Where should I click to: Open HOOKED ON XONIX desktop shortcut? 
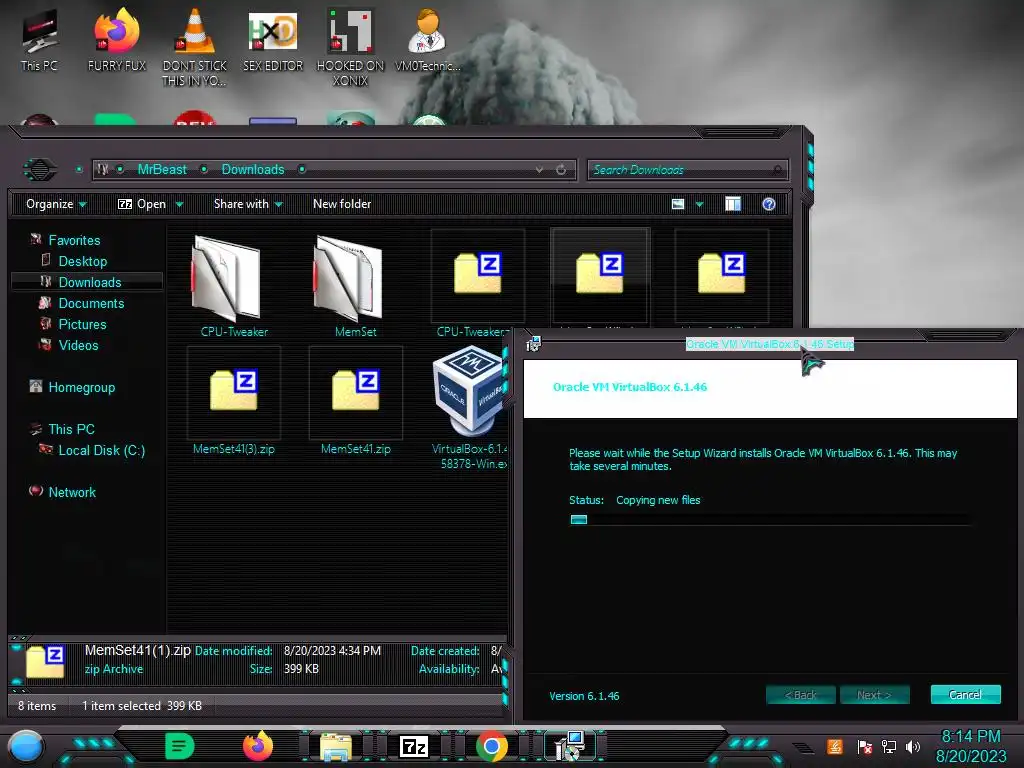pyautogui.click(x=350, y=47)
